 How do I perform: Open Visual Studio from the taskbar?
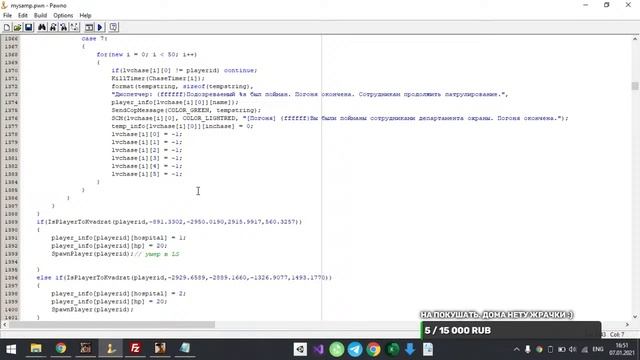tap(318, 349)
